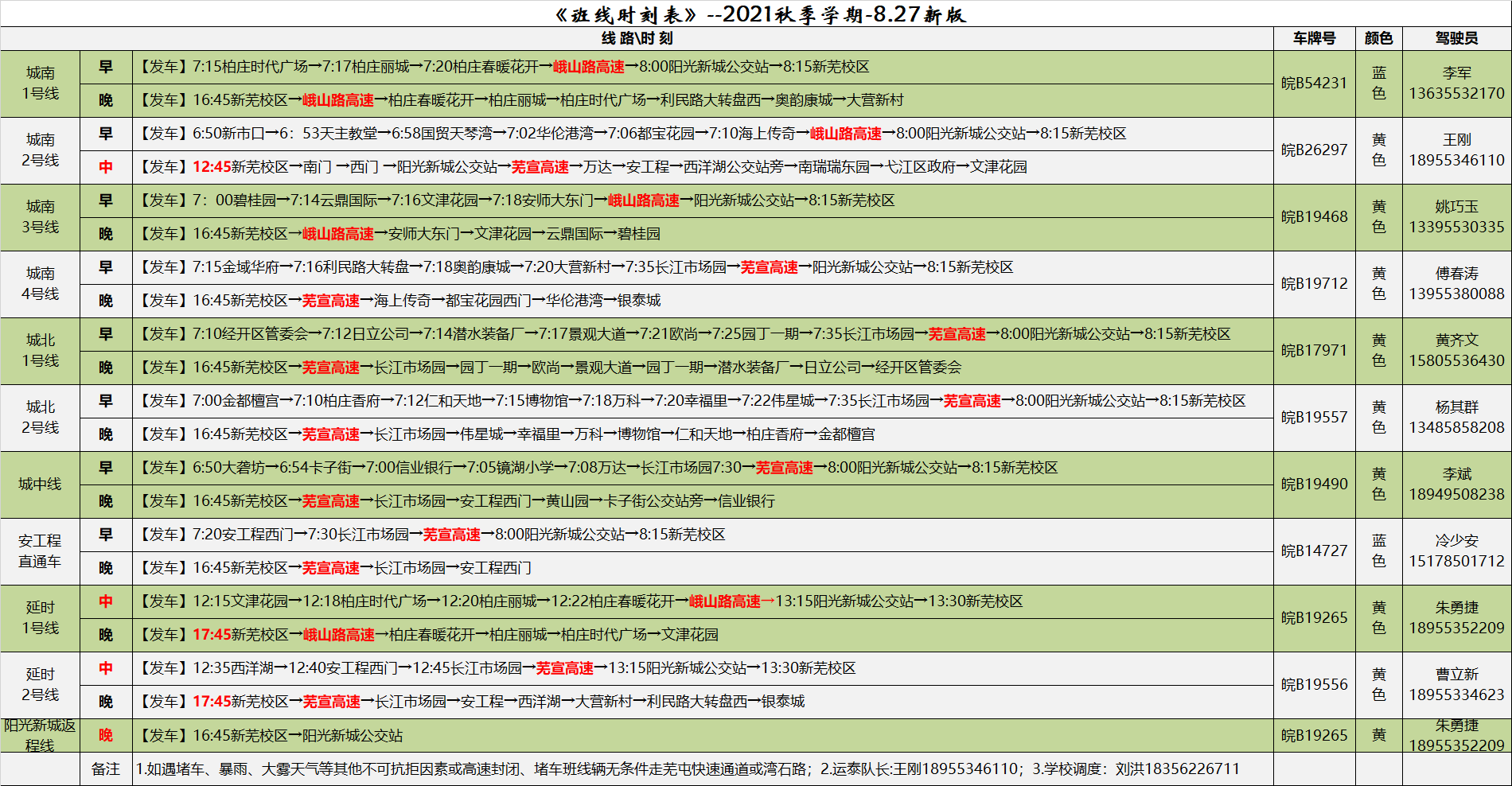Viewport: 1512px width, 786px height.
Task: Click the 晚 row of 城中线 ending 信业银行
Action: 703,501
